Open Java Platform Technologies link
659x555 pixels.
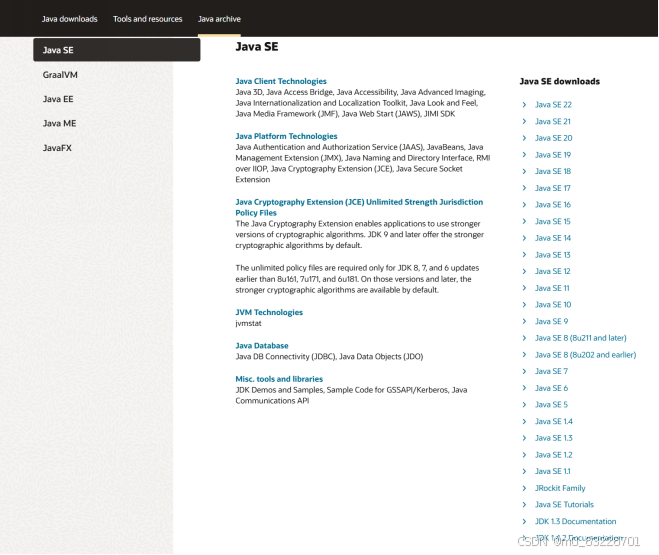pyautogui.click(x=286, y=136)
